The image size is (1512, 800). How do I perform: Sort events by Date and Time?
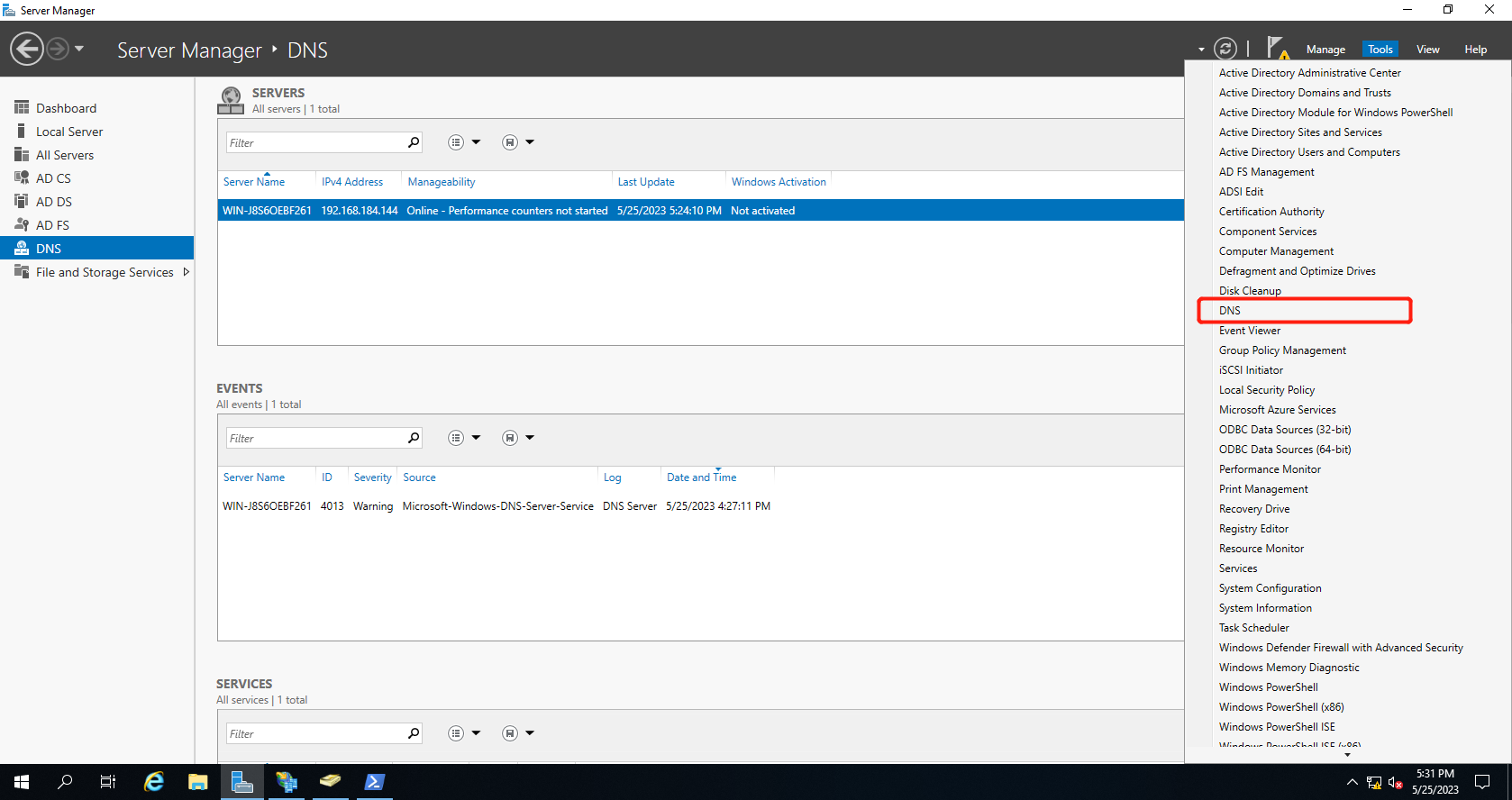pos(702,477)
